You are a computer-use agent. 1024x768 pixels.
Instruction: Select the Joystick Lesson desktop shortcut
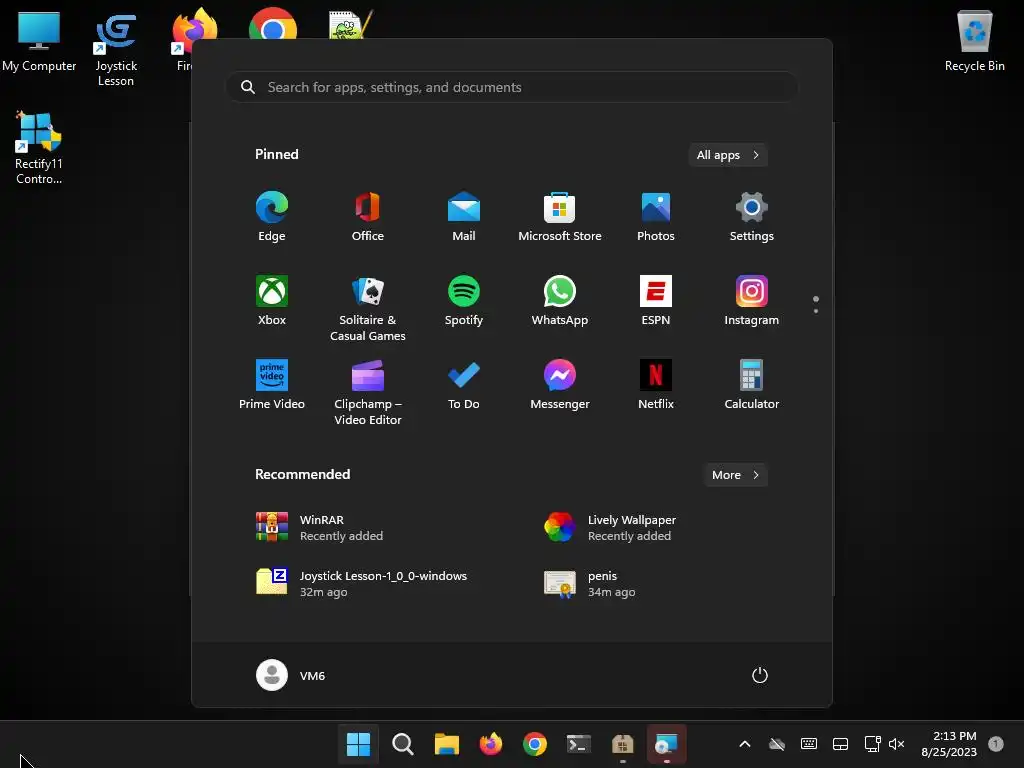(116, 50)
